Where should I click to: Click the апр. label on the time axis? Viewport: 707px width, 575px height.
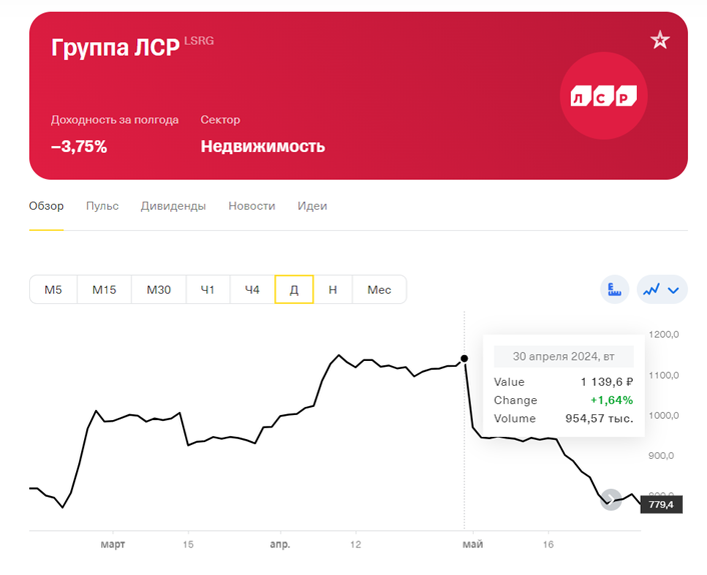(x=280, y=544)
